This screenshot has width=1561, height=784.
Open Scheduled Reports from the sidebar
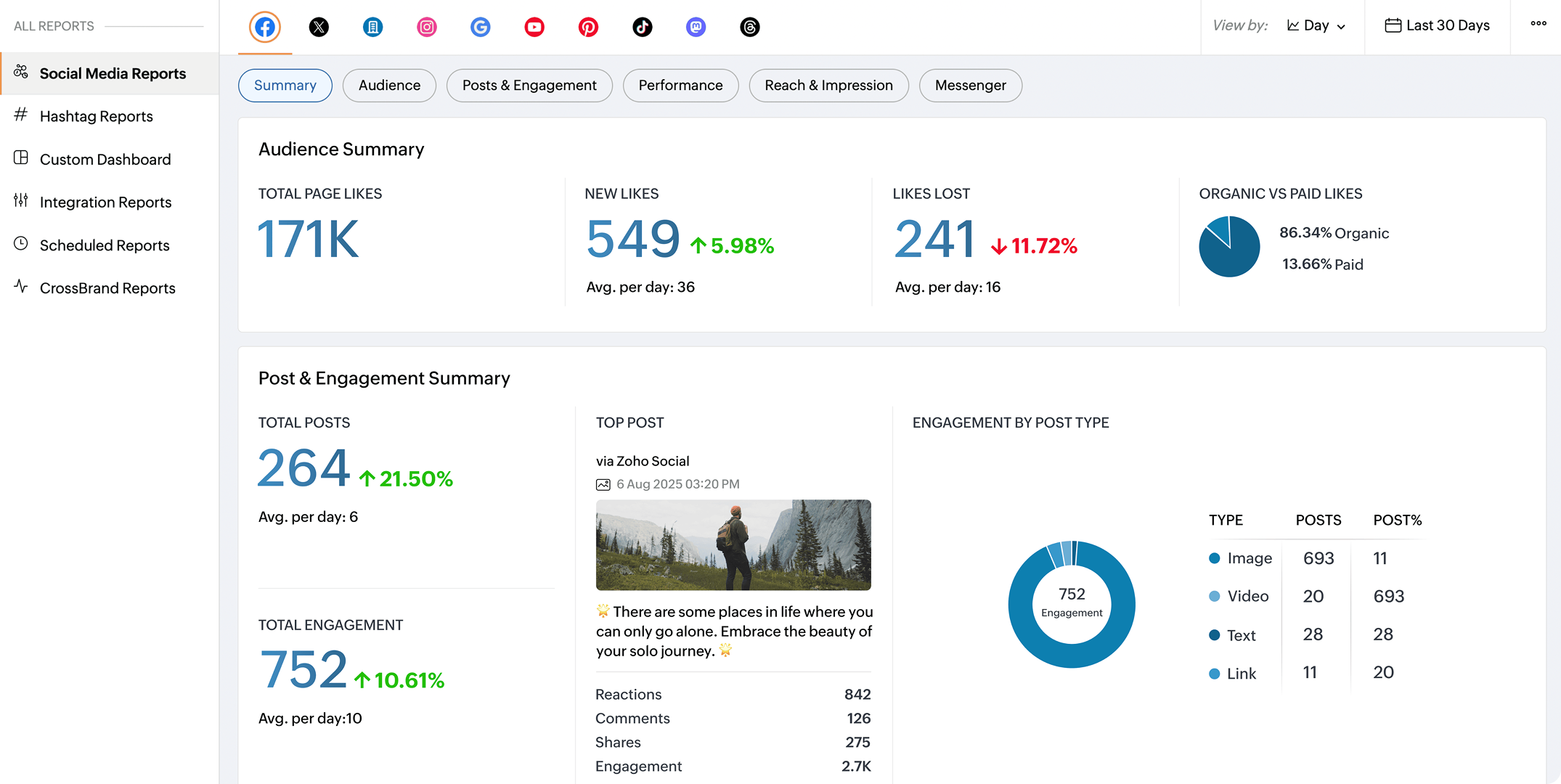[x=105, y=245]
